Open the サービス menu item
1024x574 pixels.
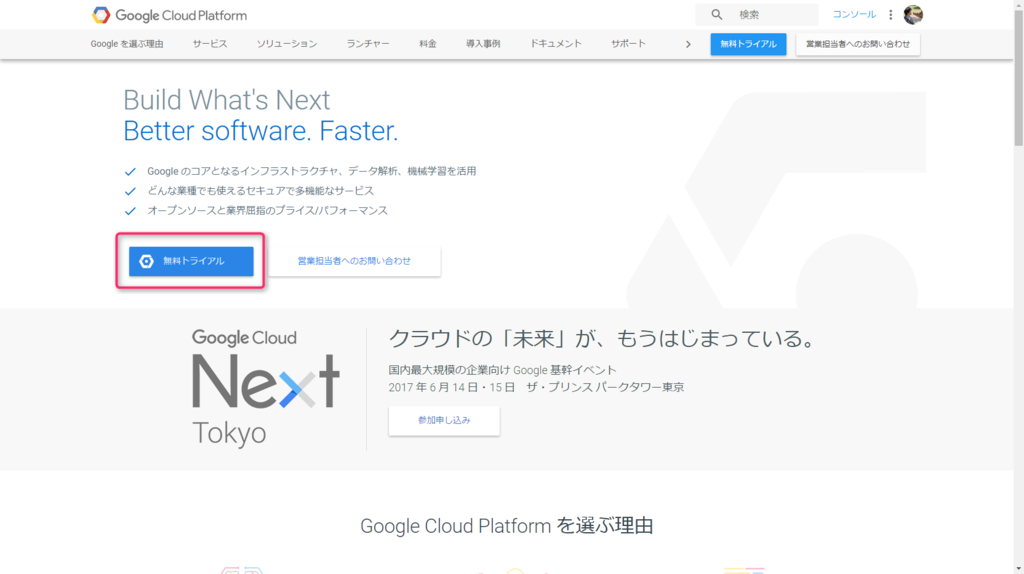[x=210, y=44]
